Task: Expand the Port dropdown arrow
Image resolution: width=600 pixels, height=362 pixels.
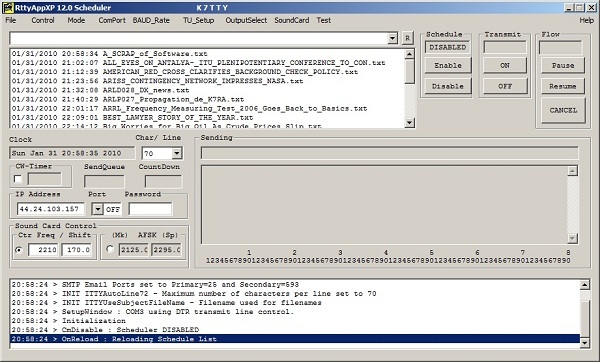Action: [98, 209]
